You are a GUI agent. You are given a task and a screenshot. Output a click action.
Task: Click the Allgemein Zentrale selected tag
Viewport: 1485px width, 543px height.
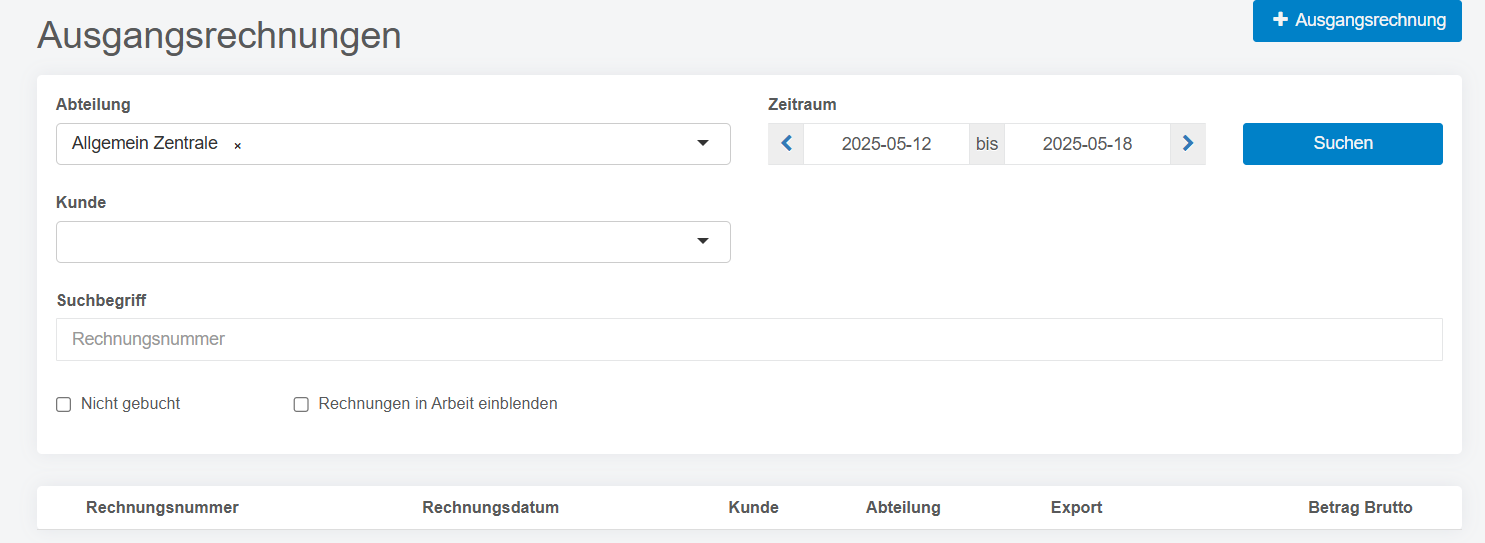(145, 144)
